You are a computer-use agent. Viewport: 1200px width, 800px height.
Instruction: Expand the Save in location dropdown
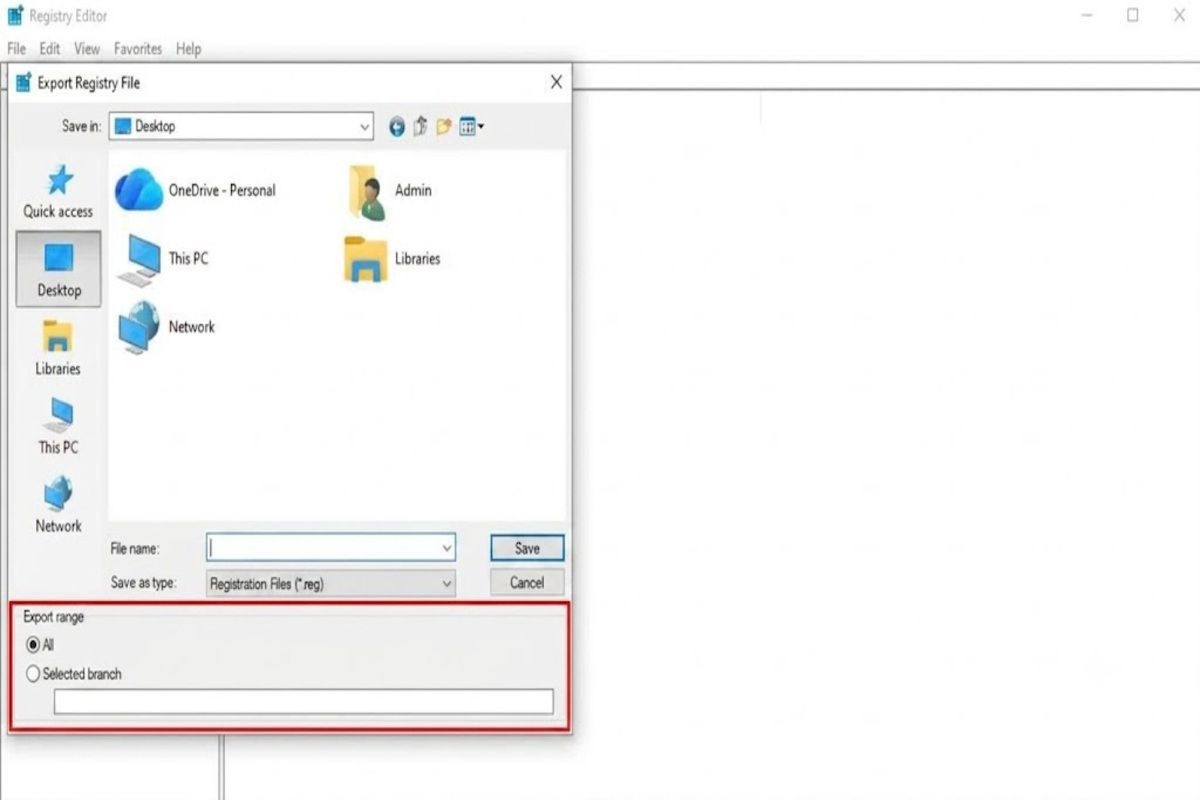point(364,127)
